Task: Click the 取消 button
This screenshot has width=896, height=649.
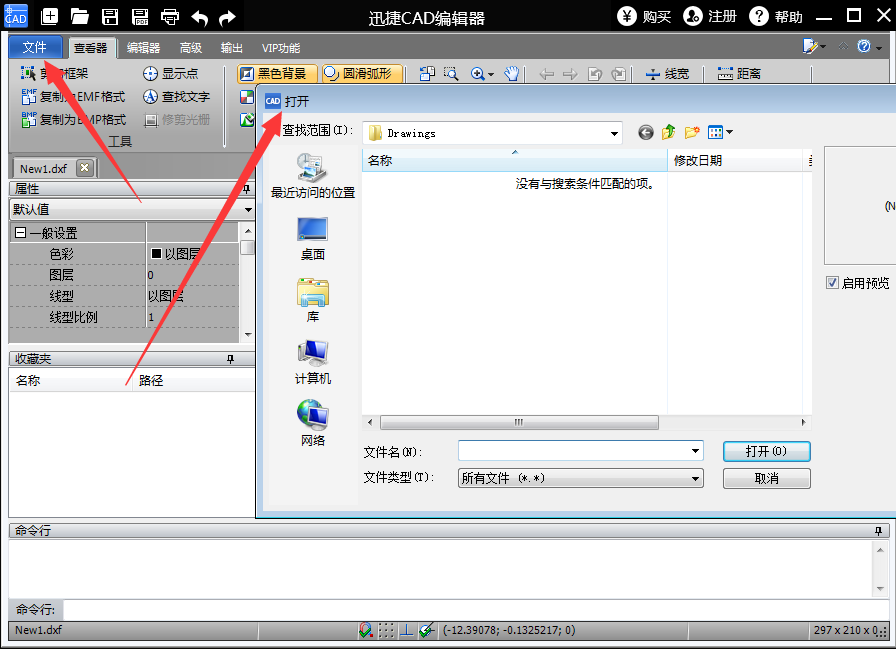Action: (x=766, y=478)
